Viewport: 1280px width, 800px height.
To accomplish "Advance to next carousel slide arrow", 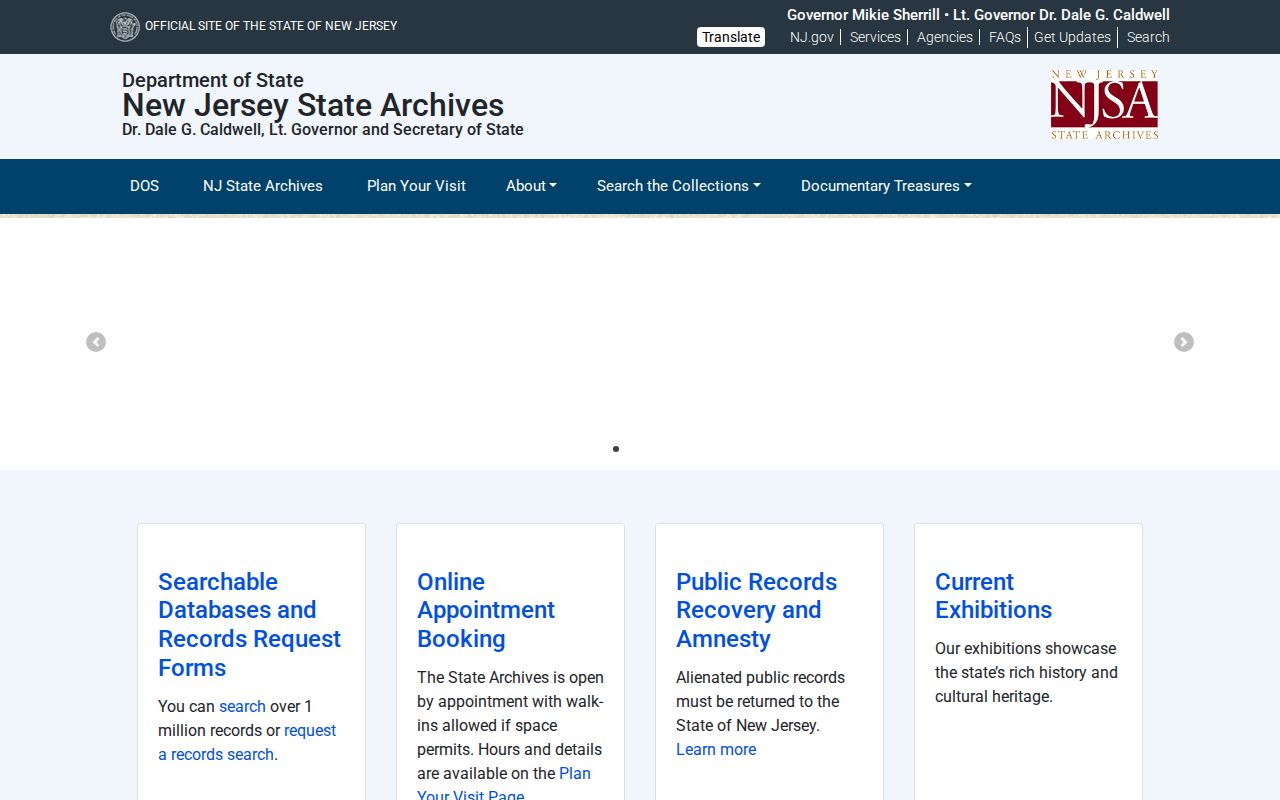I will click(x=1184, y=342).
